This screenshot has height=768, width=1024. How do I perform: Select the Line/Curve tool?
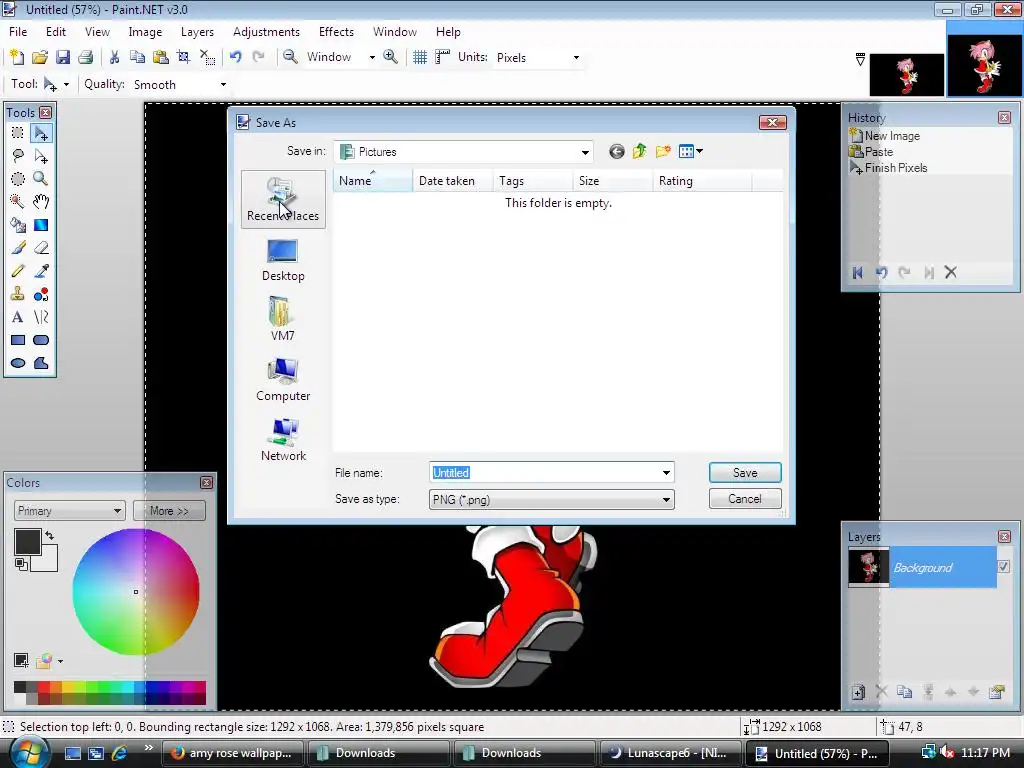coord(41,317)
